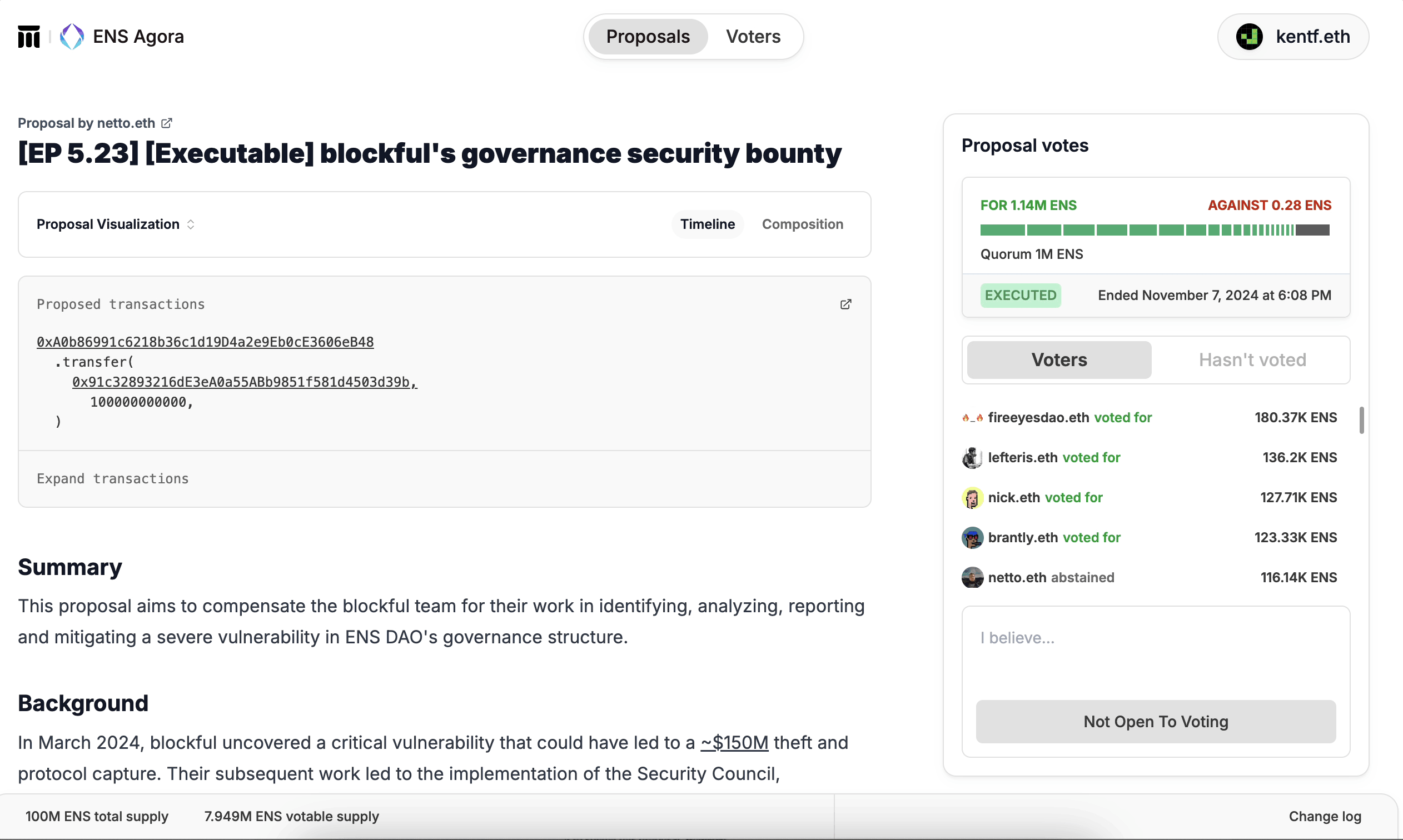Image resolution: width=1403 pixels, height=840 pixels.
Task: Click the gray abstain bar segment
Action: coord(1312,230)
